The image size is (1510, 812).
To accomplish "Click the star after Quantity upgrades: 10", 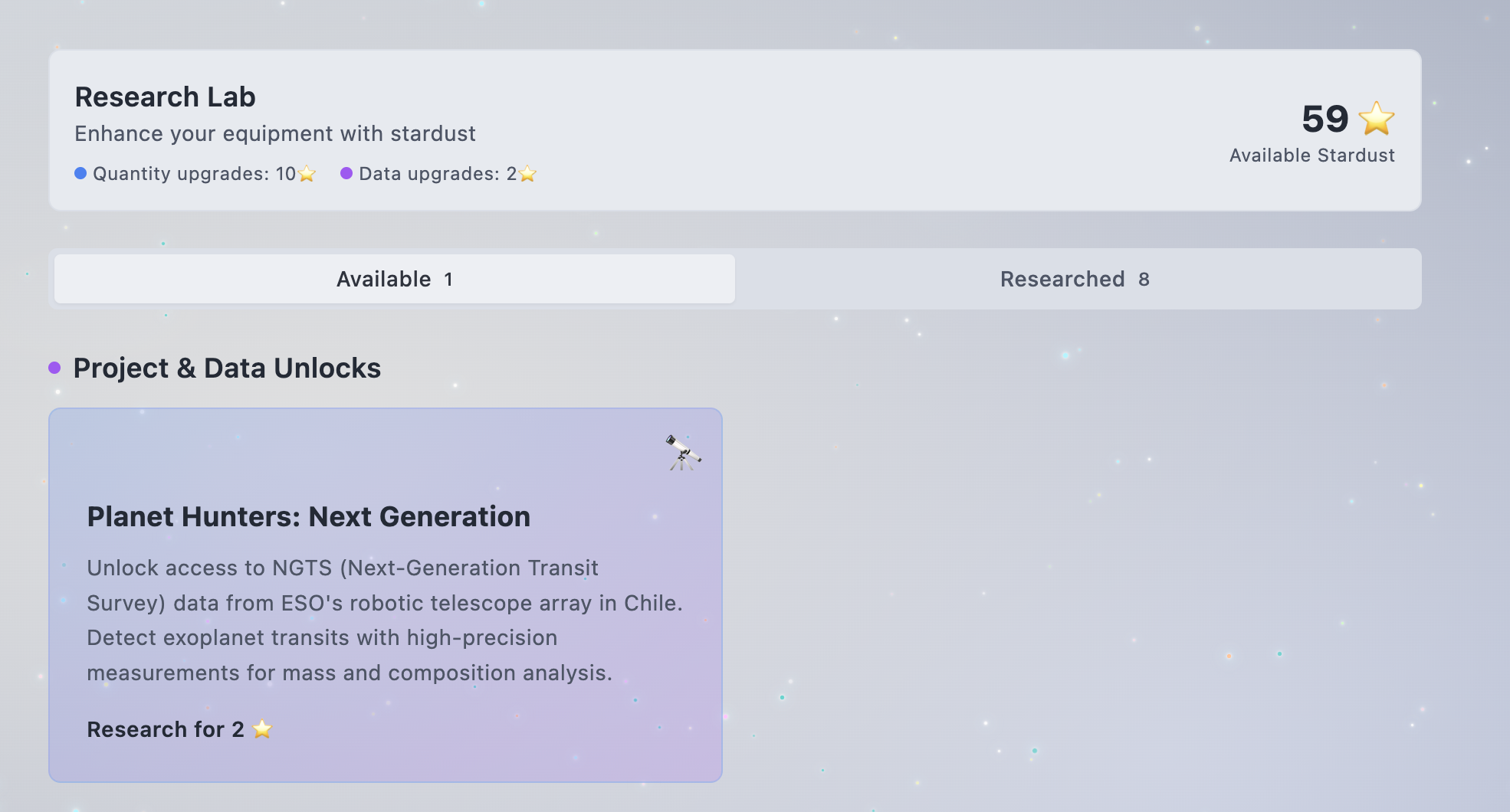I will (x=307, y=174).
